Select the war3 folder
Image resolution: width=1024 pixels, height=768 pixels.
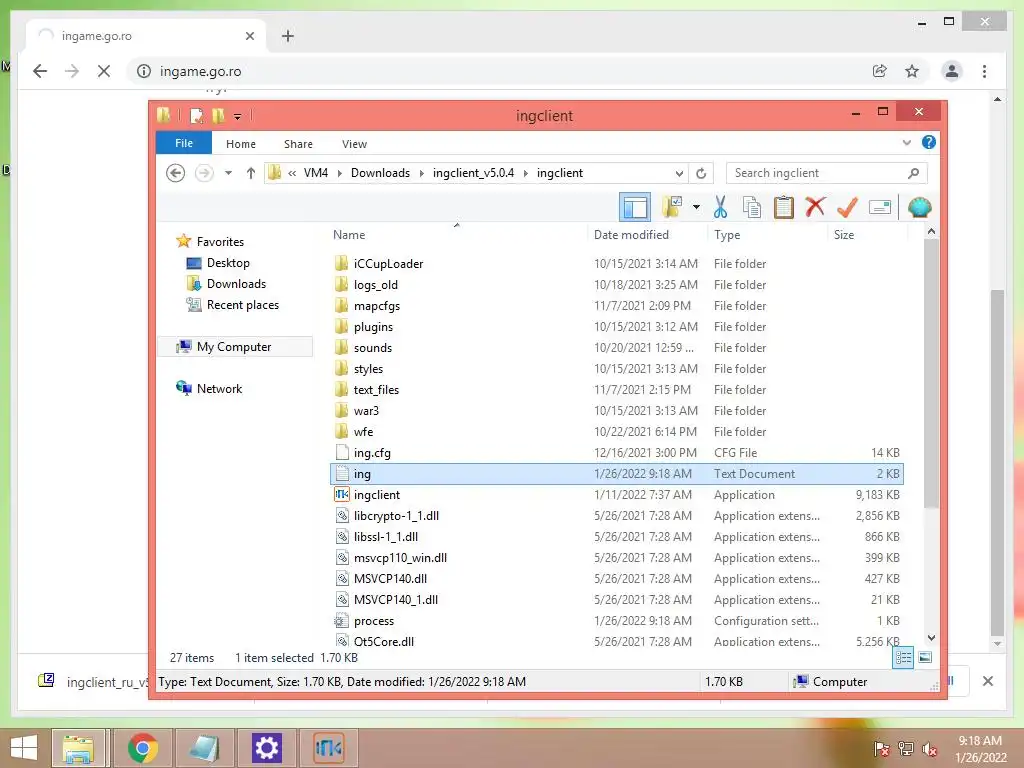(x=616, y=411)
